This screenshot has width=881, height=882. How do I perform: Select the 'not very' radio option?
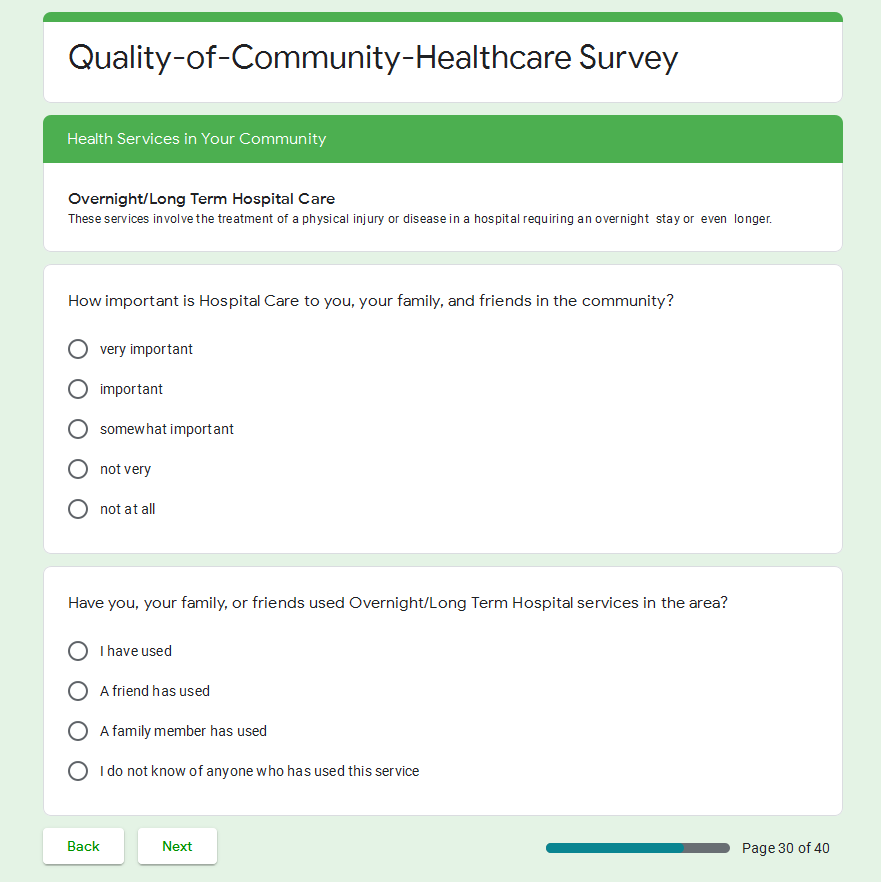pos(78,469)
